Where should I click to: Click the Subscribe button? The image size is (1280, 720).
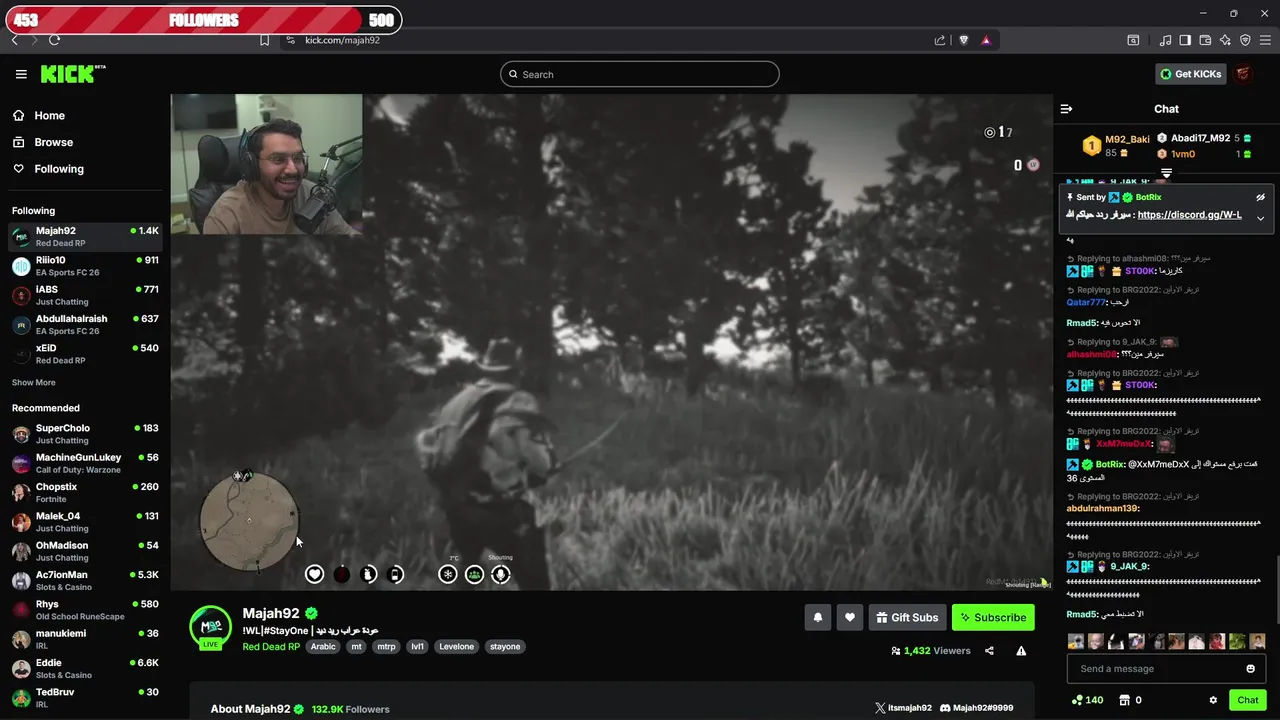[993, 618]
